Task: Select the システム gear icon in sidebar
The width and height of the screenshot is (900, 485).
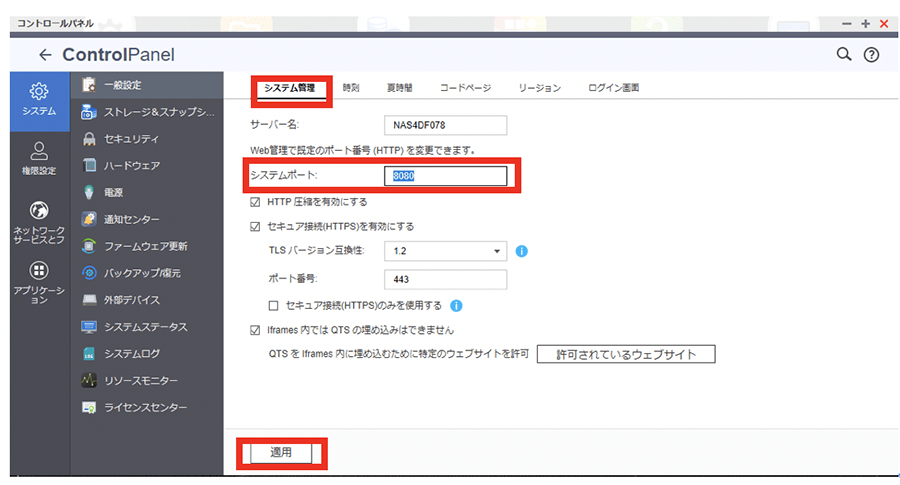Action: coord(39,91)
